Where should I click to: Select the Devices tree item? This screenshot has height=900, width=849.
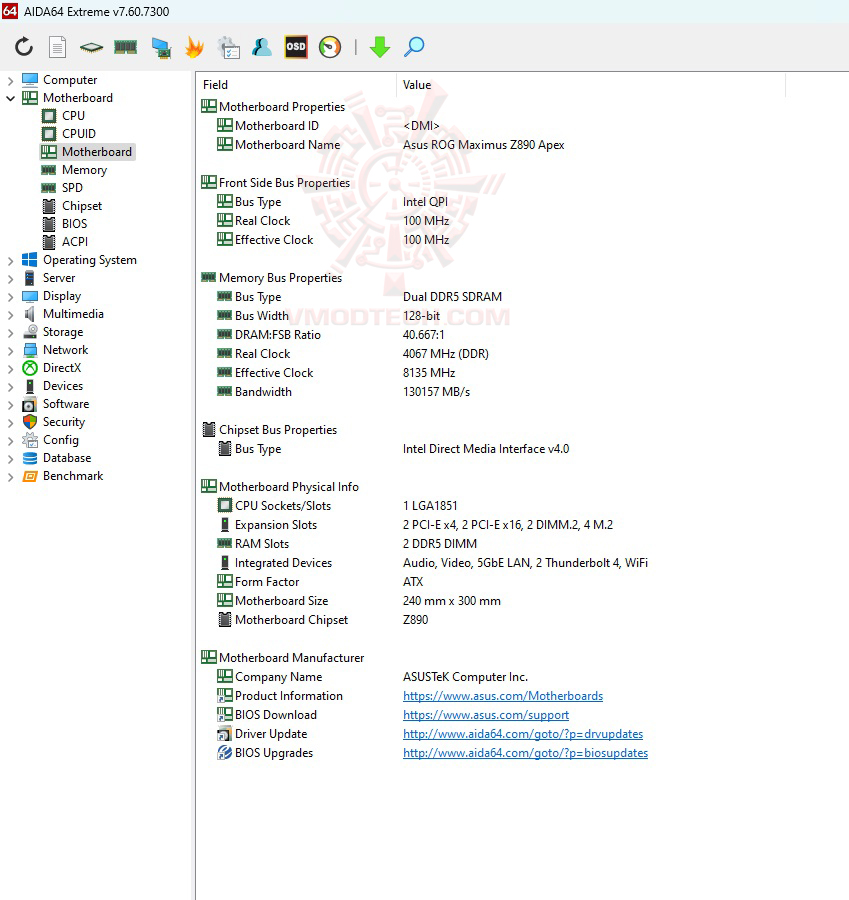click(63, 386)
